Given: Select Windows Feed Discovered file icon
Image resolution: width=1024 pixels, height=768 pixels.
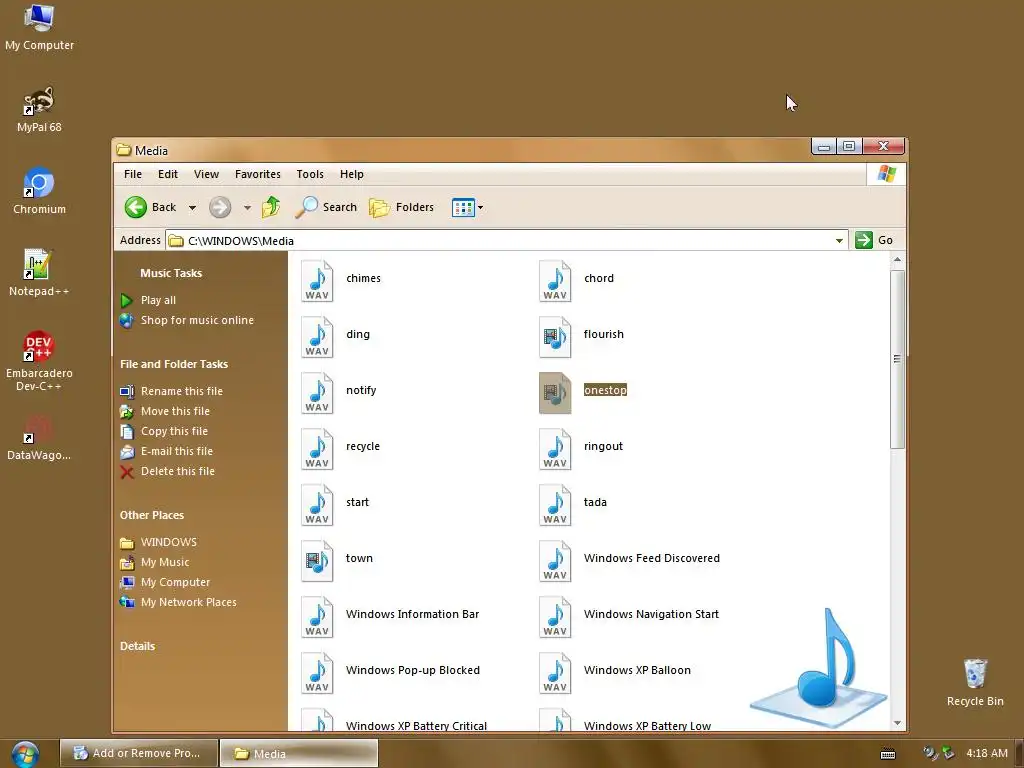Looking at the screenshot, I should (x=555, y=561).
